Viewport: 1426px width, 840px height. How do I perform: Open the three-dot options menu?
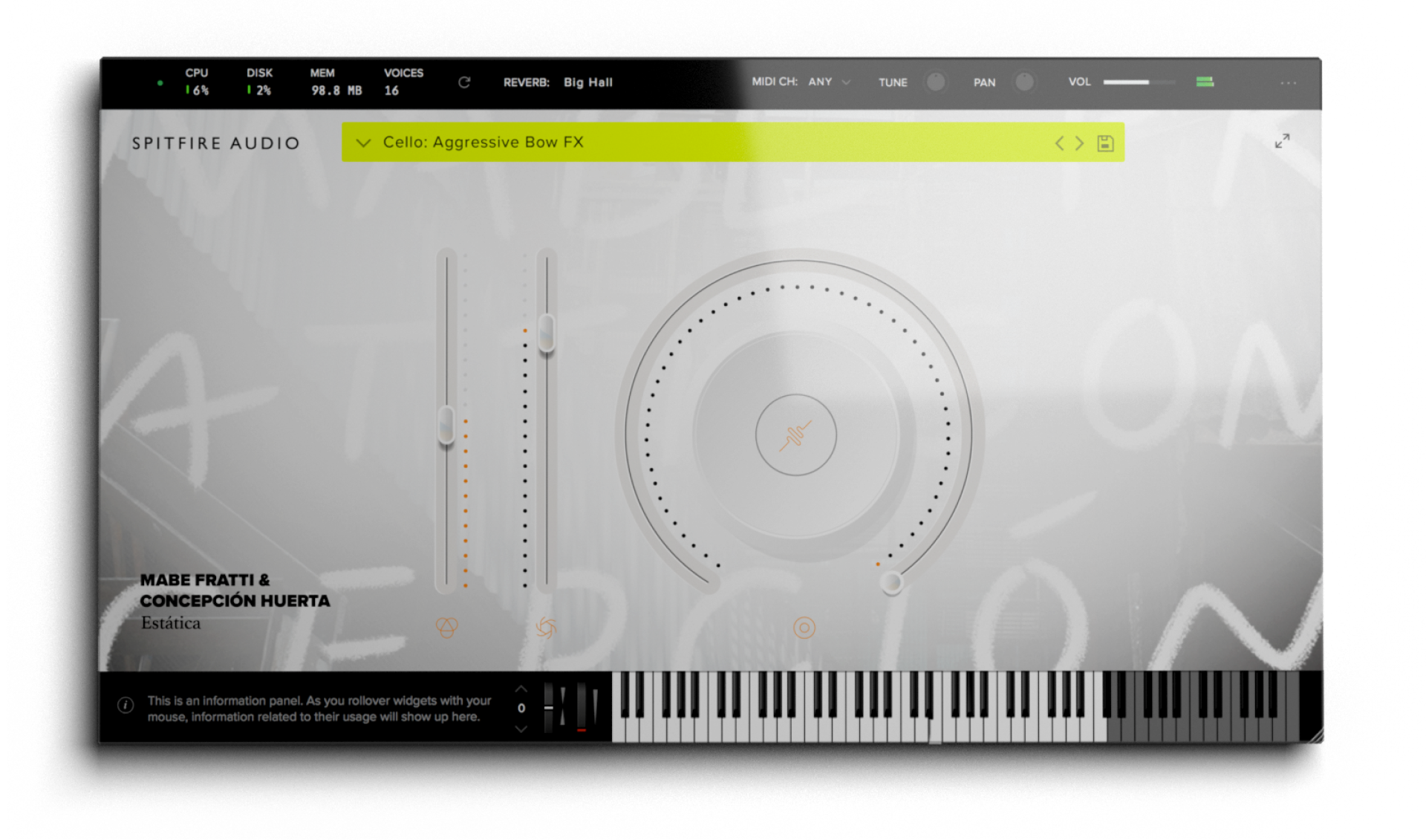point(1288,83)
